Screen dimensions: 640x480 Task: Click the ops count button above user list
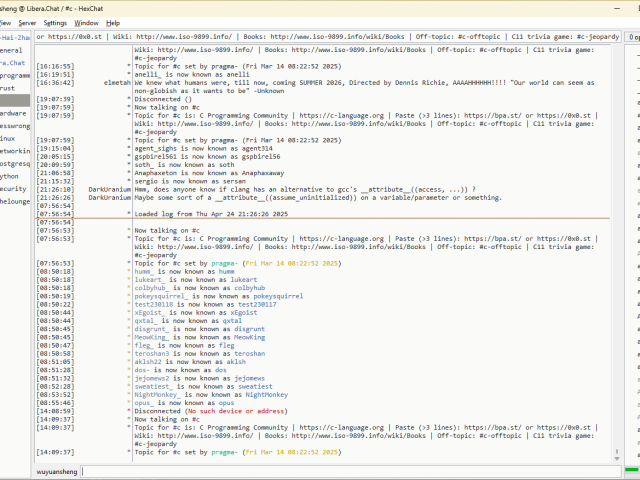(632, 37)
